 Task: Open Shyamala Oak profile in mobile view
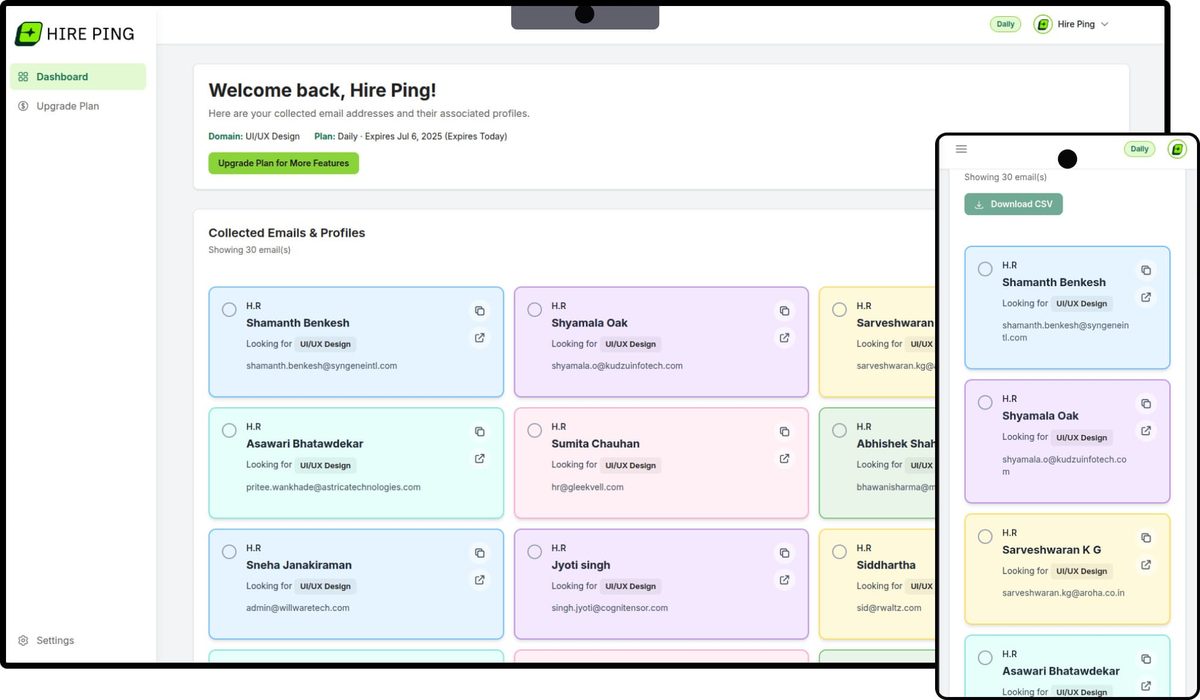[x=1146, y=431]
